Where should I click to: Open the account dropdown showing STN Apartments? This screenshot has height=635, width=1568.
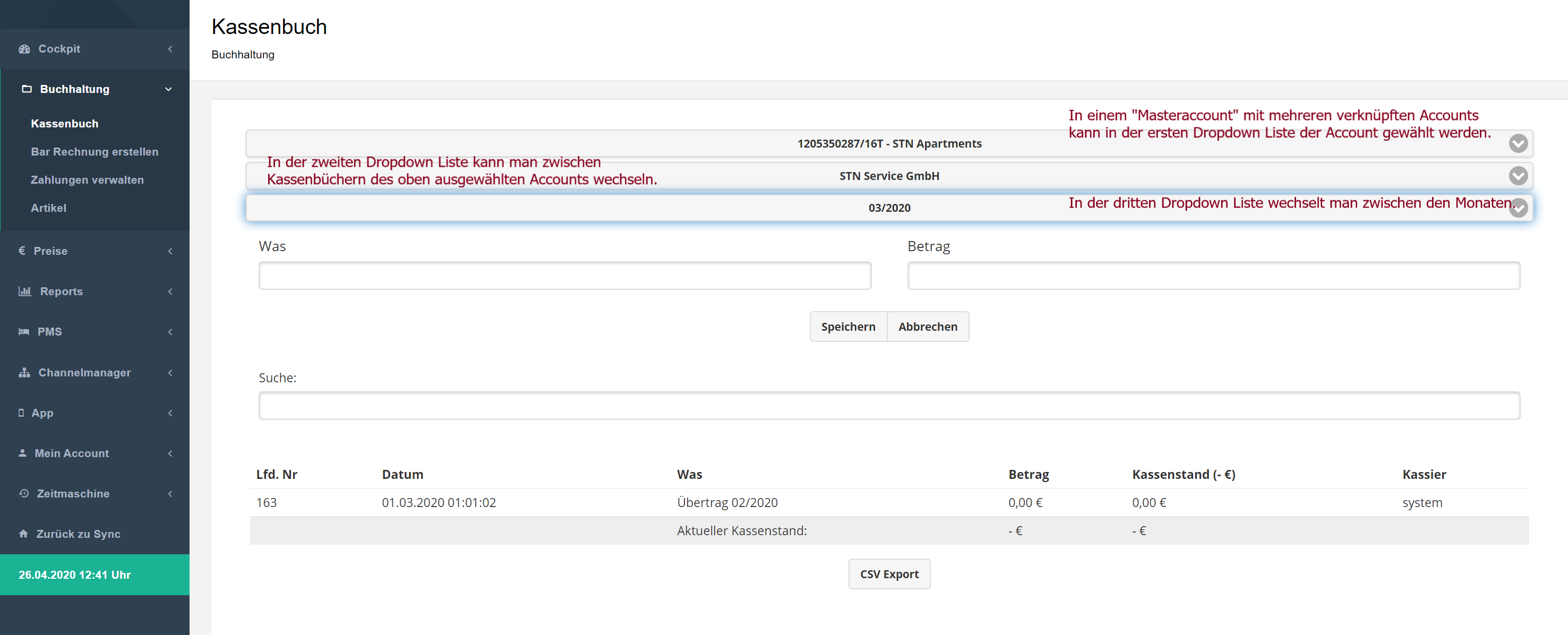pos(889,144)
